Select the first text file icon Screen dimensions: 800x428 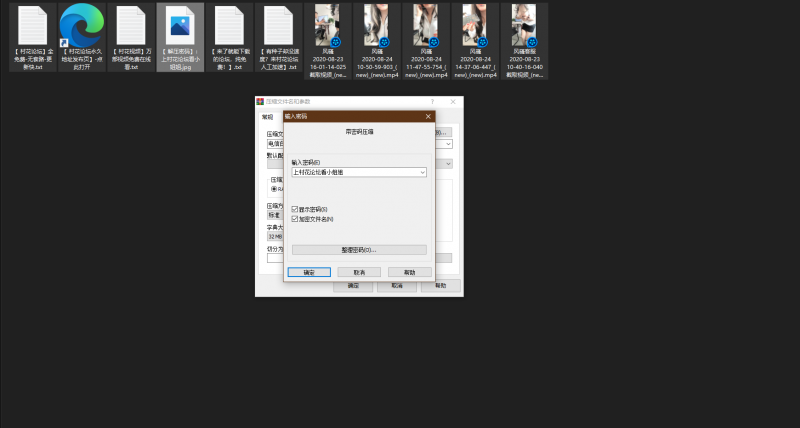click(x=33, y=27)
